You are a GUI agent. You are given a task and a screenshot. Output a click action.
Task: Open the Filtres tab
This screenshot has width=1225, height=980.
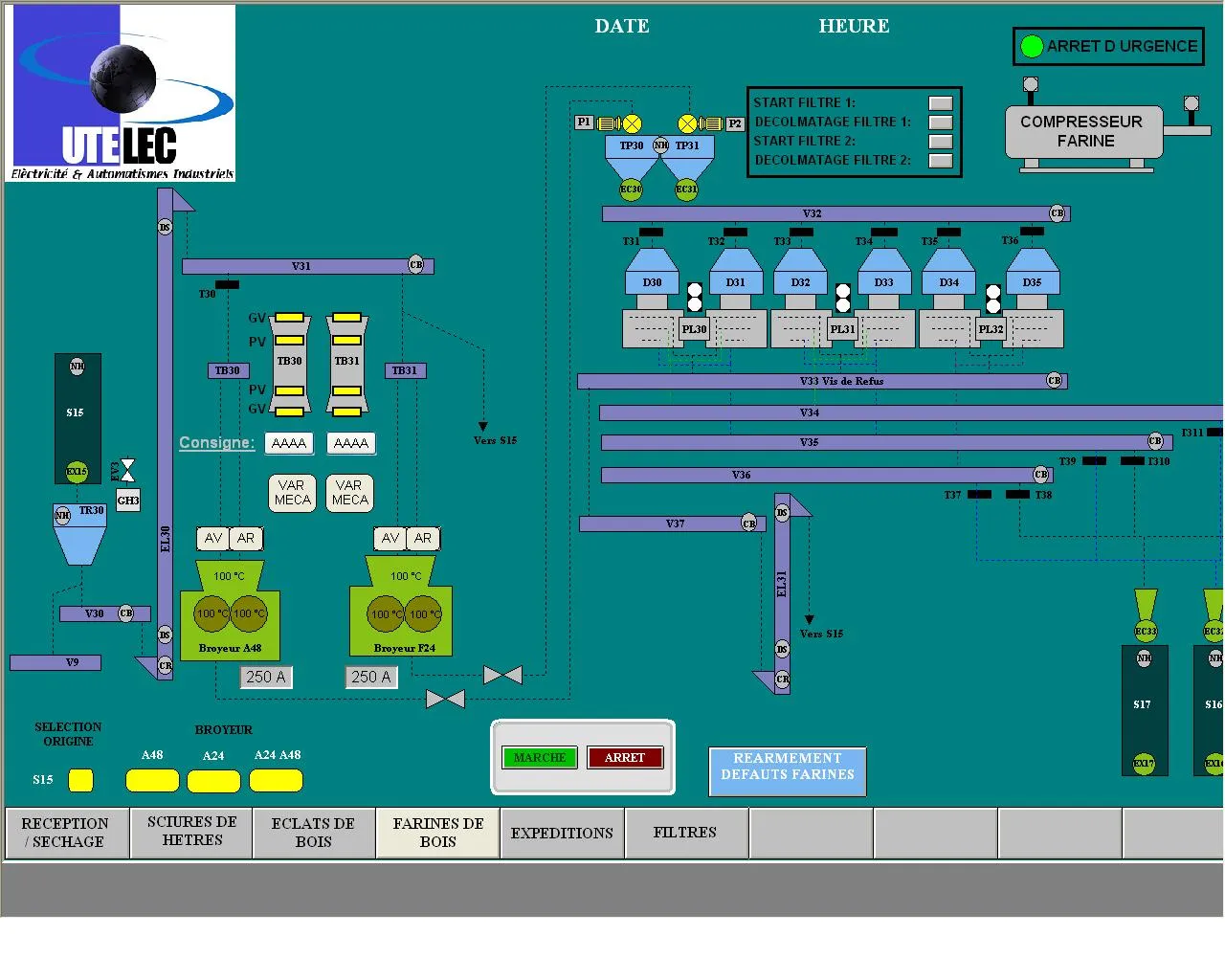click(x=685, y=833)
